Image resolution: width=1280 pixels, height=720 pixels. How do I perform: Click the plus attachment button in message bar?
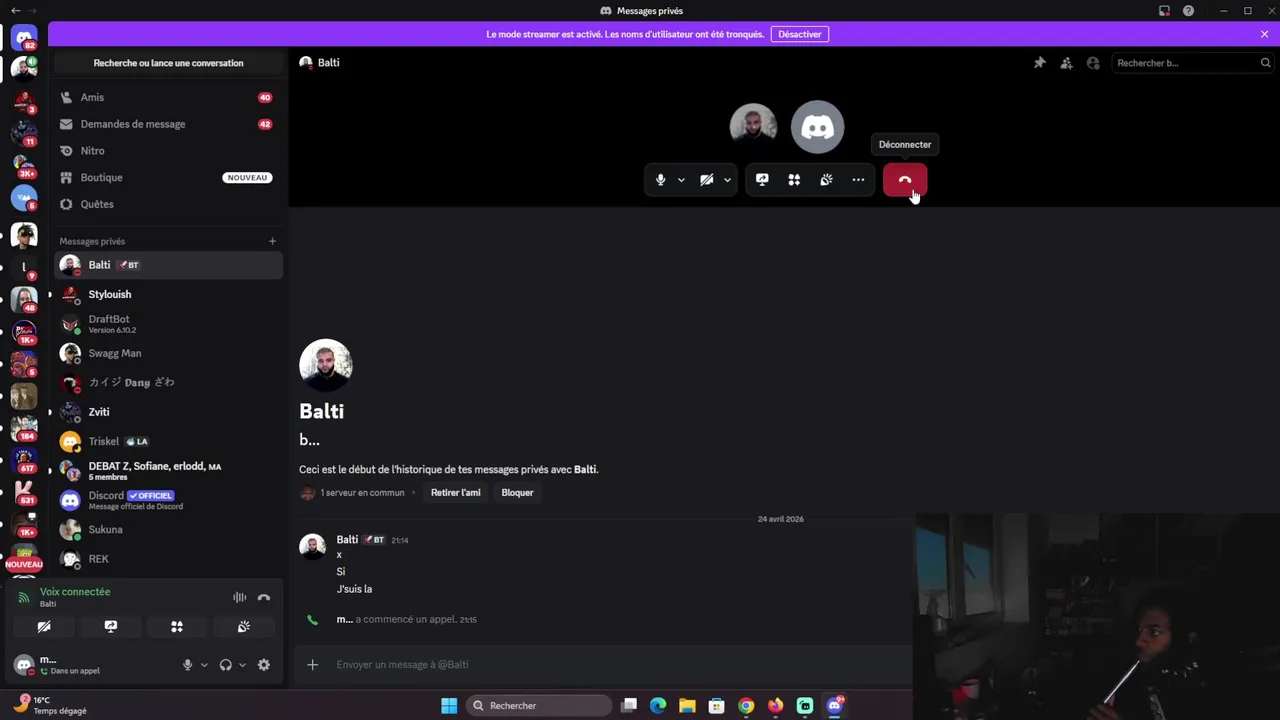(312, 664)
